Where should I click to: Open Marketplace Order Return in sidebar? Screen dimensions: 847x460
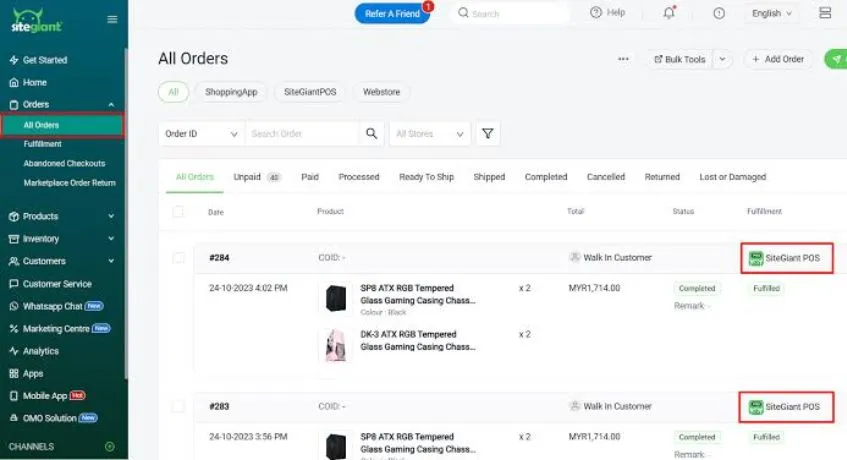69,183
